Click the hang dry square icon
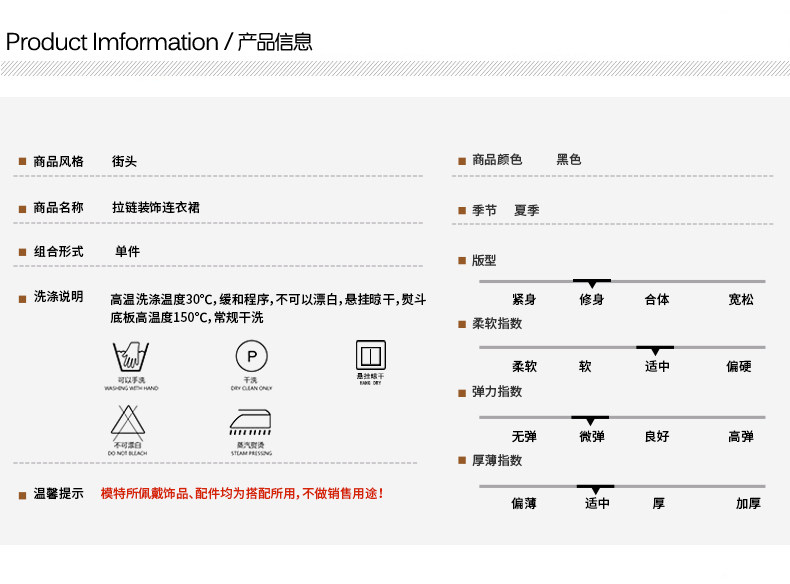This screenshot has width=790, height=584. [371, 355]
